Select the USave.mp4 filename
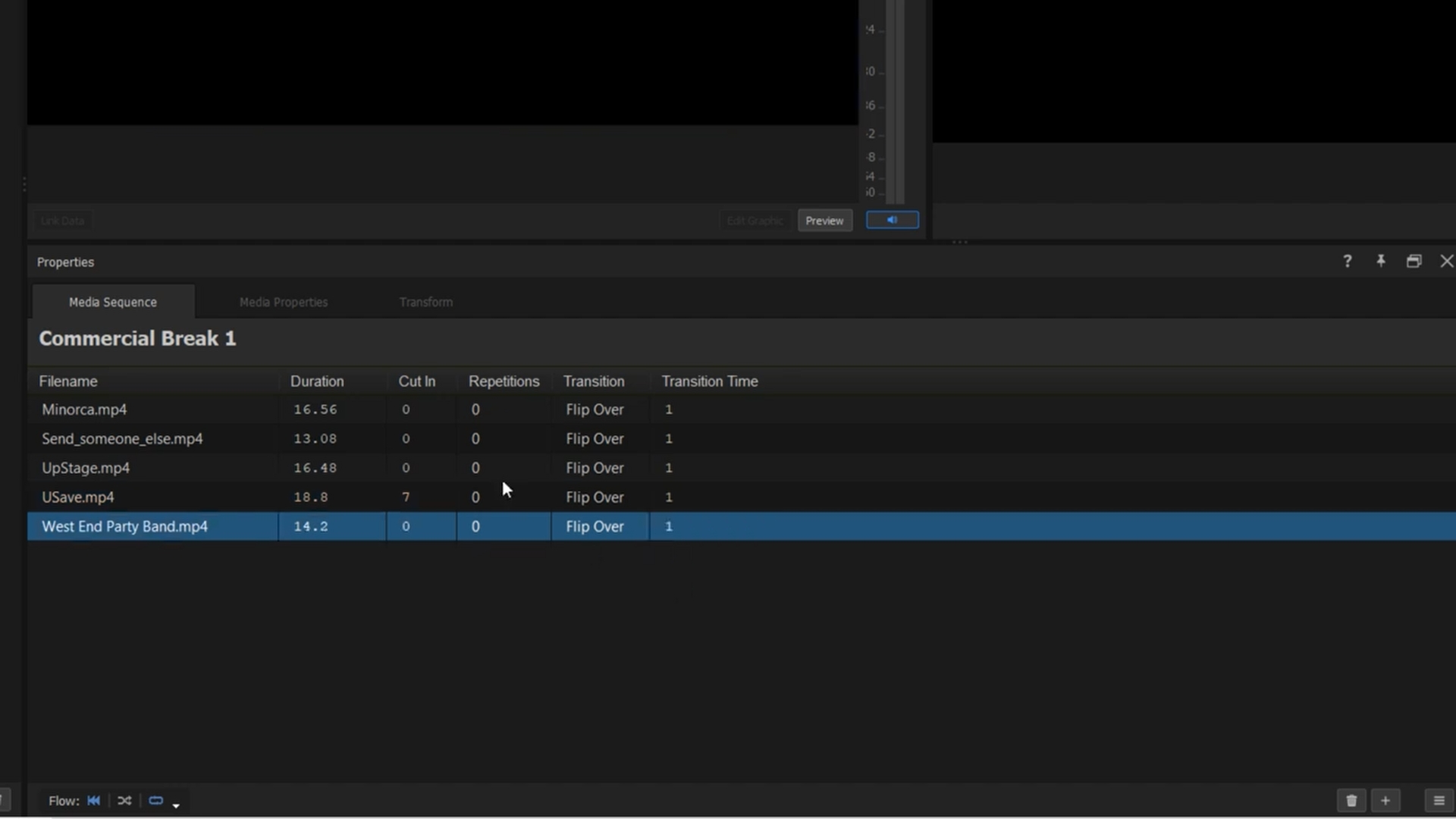Viewport: 1456px width, 819px height. (x=78, y=497)
